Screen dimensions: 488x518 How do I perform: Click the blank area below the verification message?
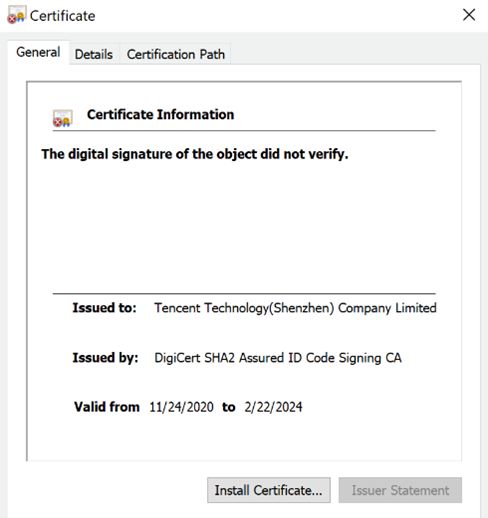[x=244, y=227]
